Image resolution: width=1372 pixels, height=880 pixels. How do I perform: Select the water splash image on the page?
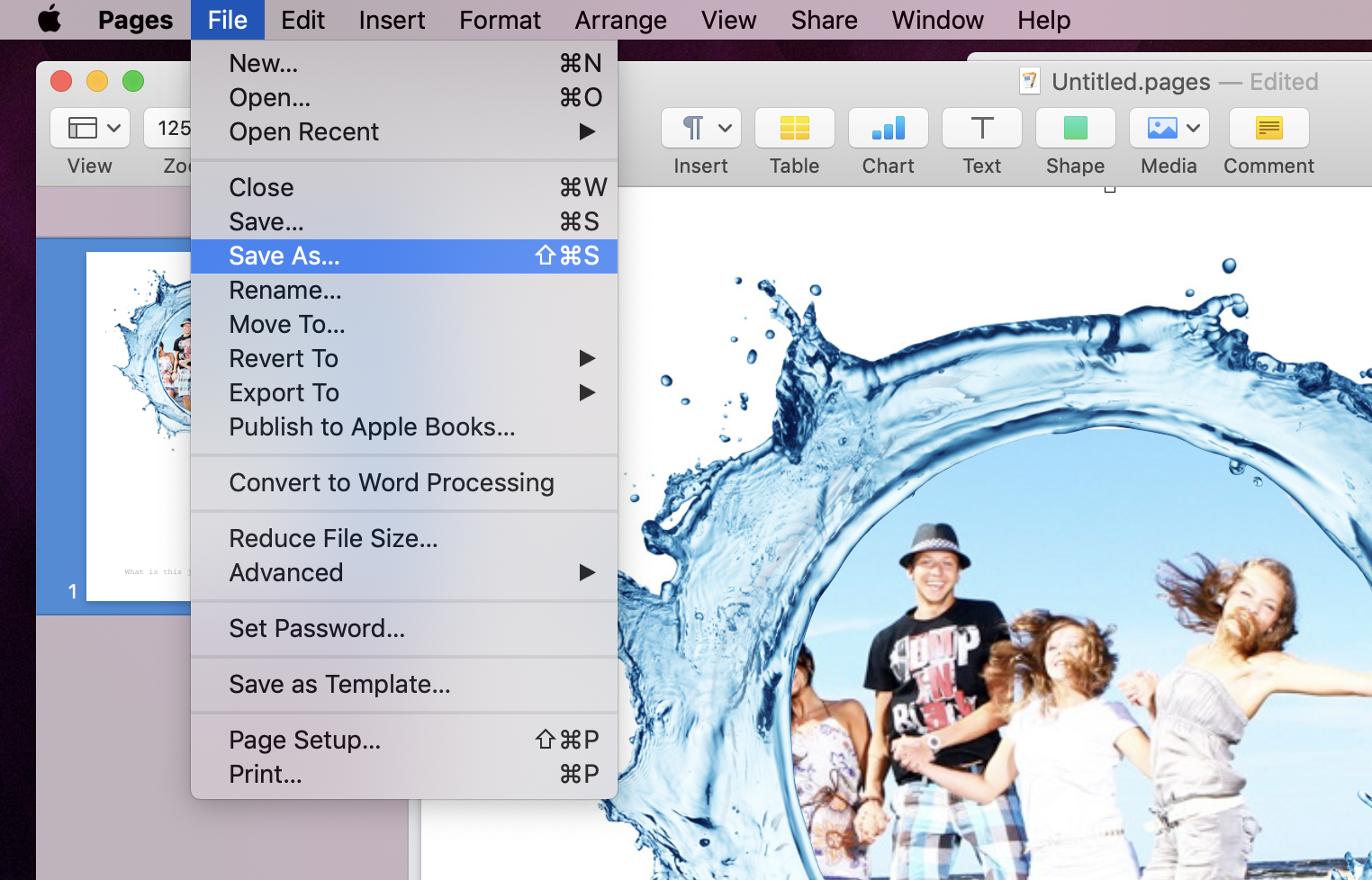click(x=995, y=567)
